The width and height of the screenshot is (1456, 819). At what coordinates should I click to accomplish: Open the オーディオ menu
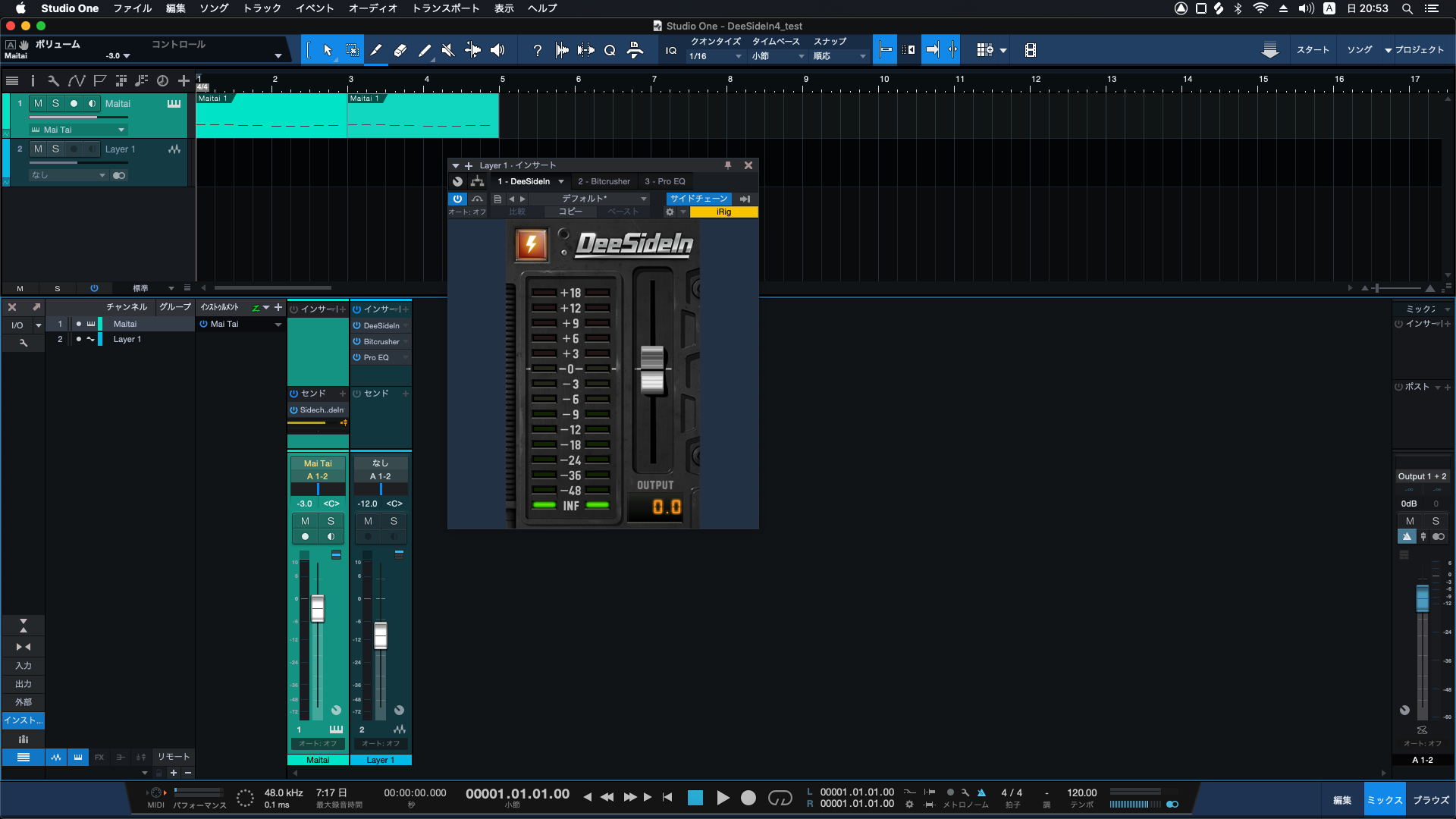[373, 8]
